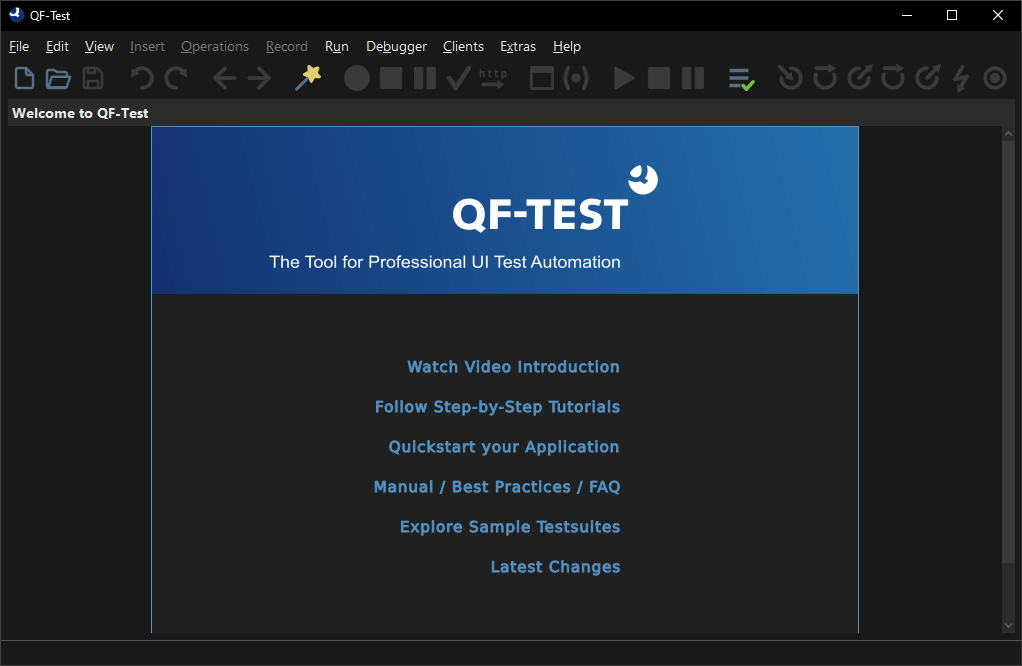
Task: Click the Undo arrow icon
Action: 142,78
